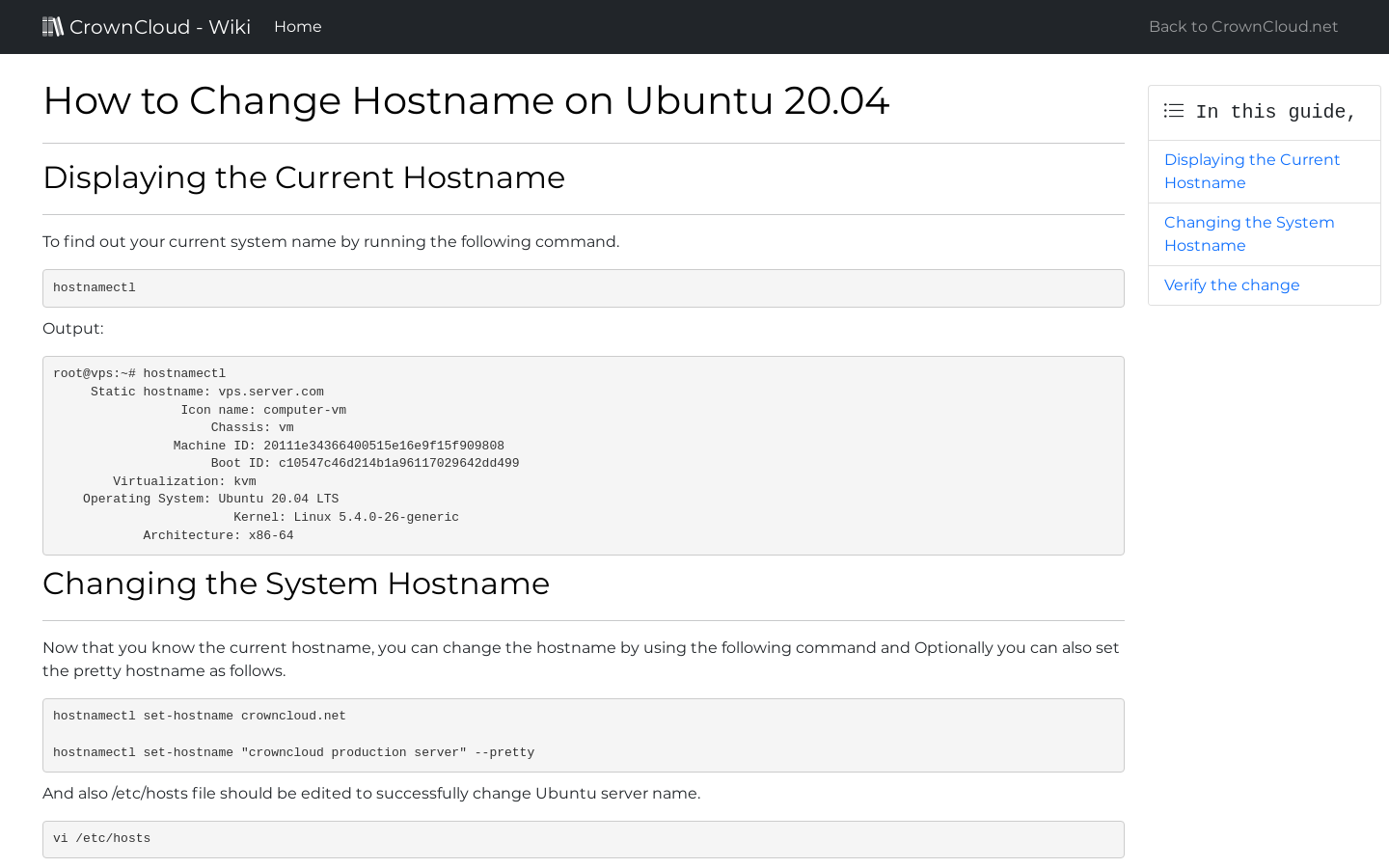Click the Static hostname: vps.server.com line
The image size is (1389, 868).
pos(207,393)
